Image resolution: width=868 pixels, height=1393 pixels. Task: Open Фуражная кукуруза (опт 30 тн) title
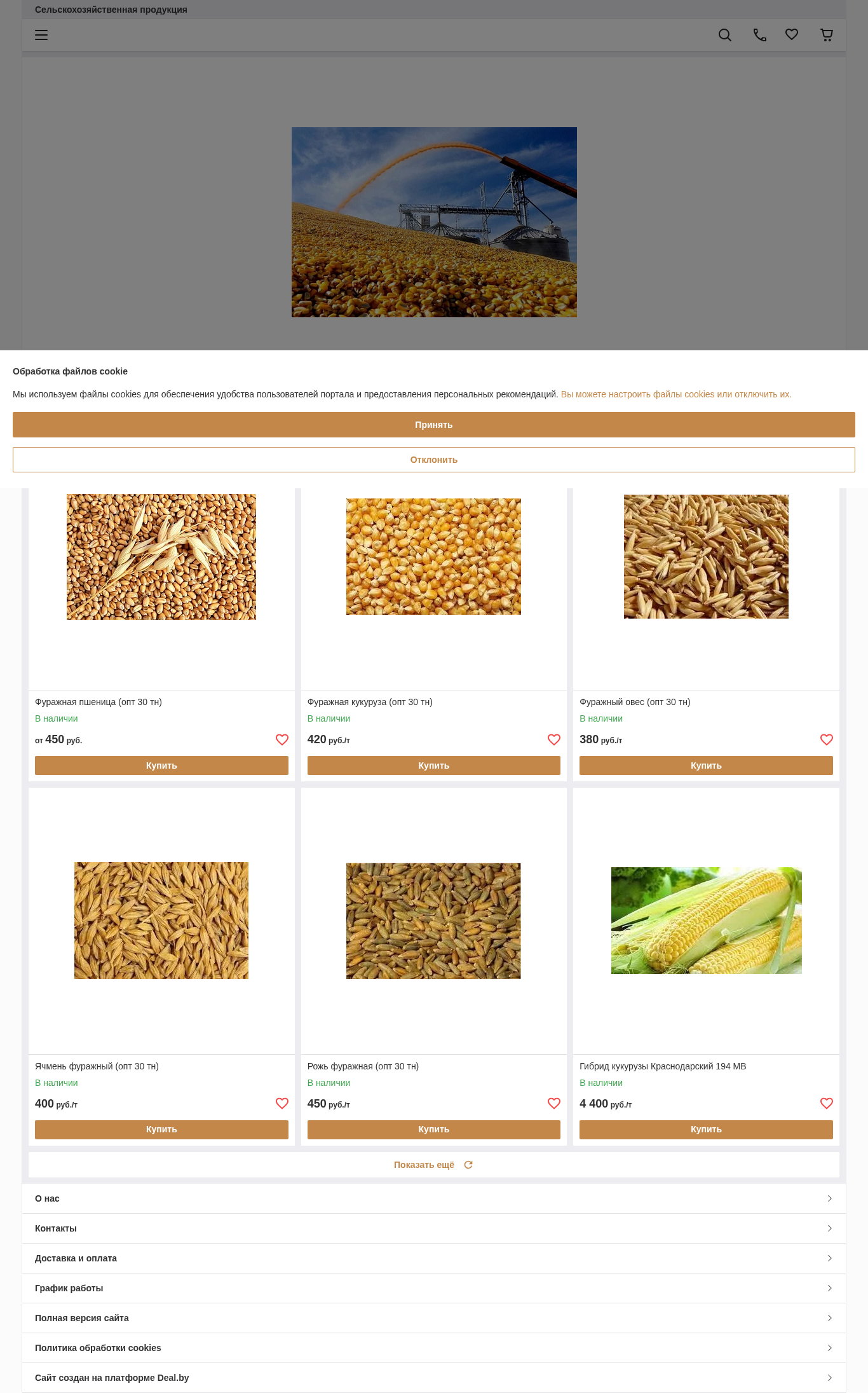pyautogui.click(x=370, y=702)
